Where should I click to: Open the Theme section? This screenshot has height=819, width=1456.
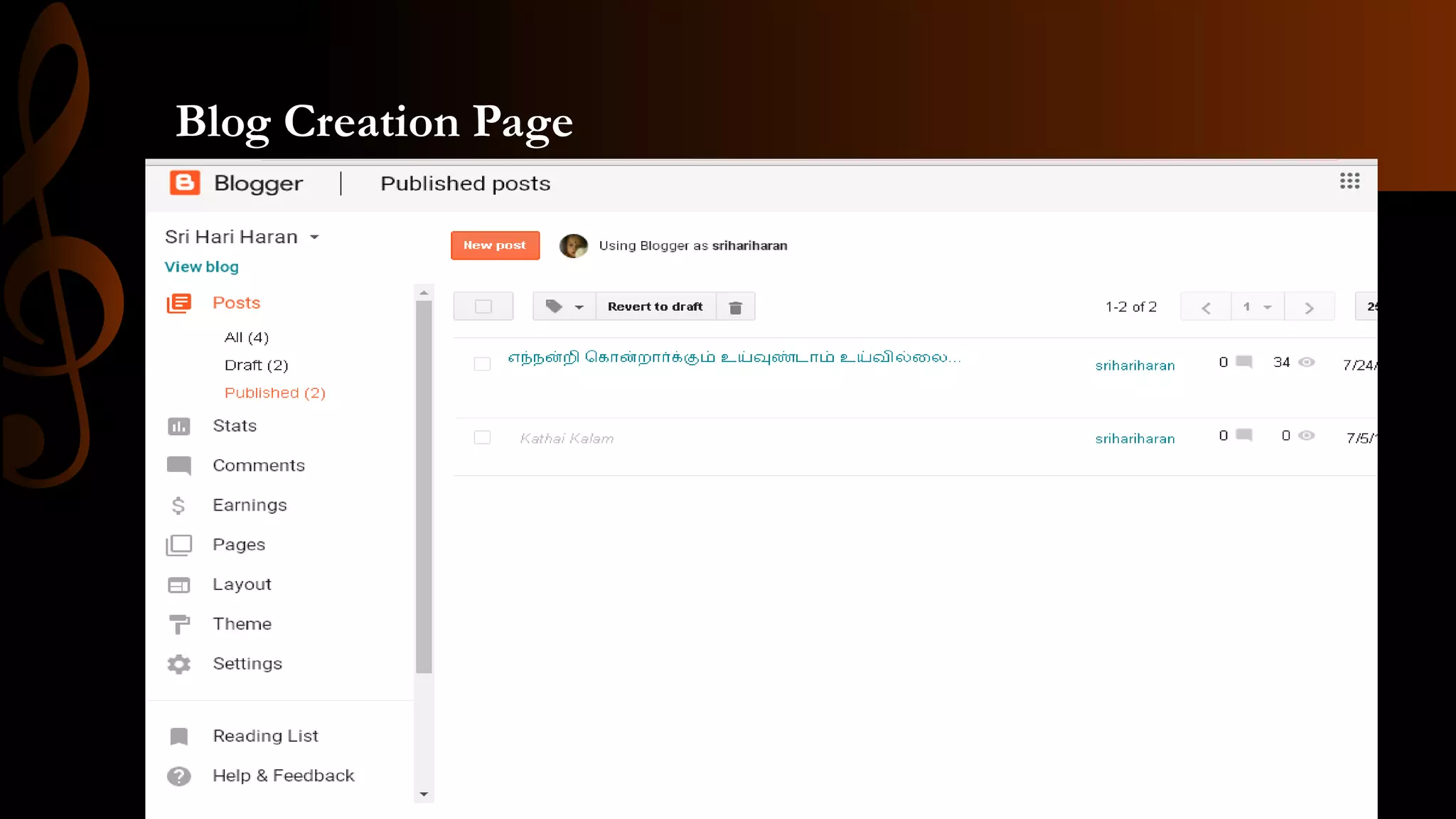pyautogui.click(x=242, y=624)
